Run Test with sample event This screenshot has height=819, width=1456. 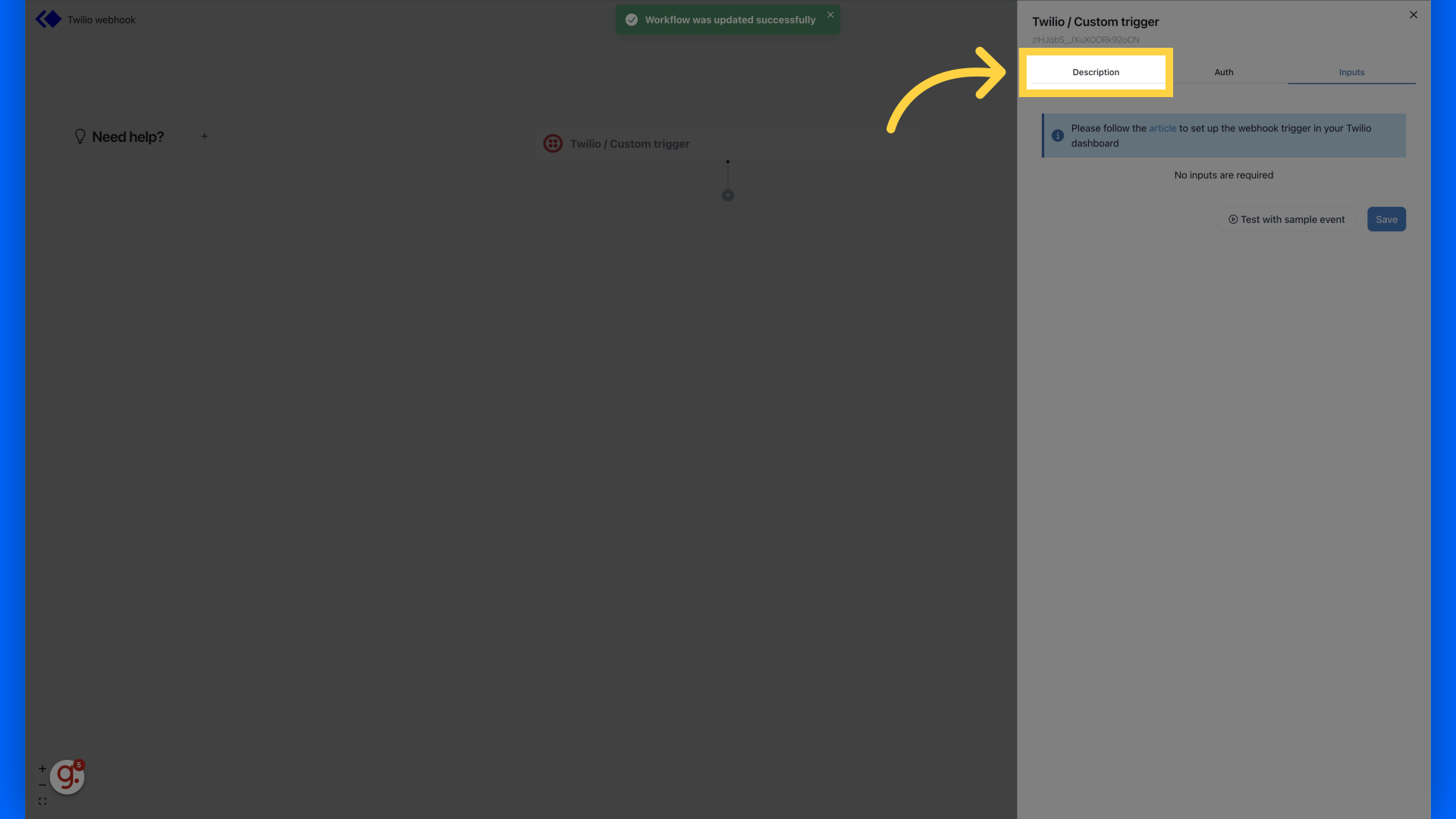(x=1286, y=219)
